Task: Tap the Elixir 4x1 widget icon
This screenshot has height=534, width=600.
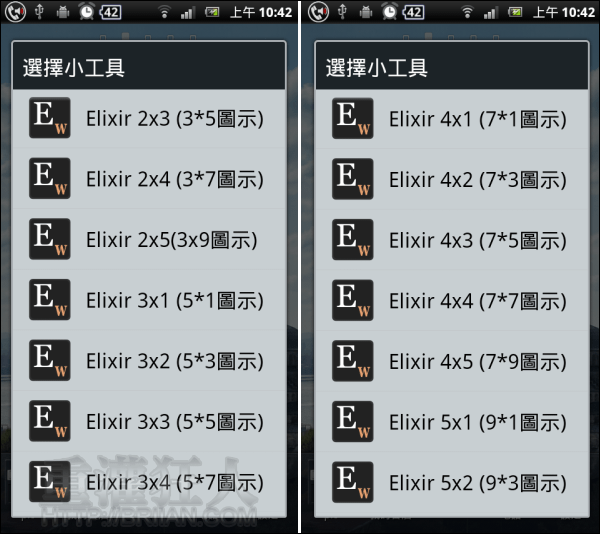Action: click(353, 118)
